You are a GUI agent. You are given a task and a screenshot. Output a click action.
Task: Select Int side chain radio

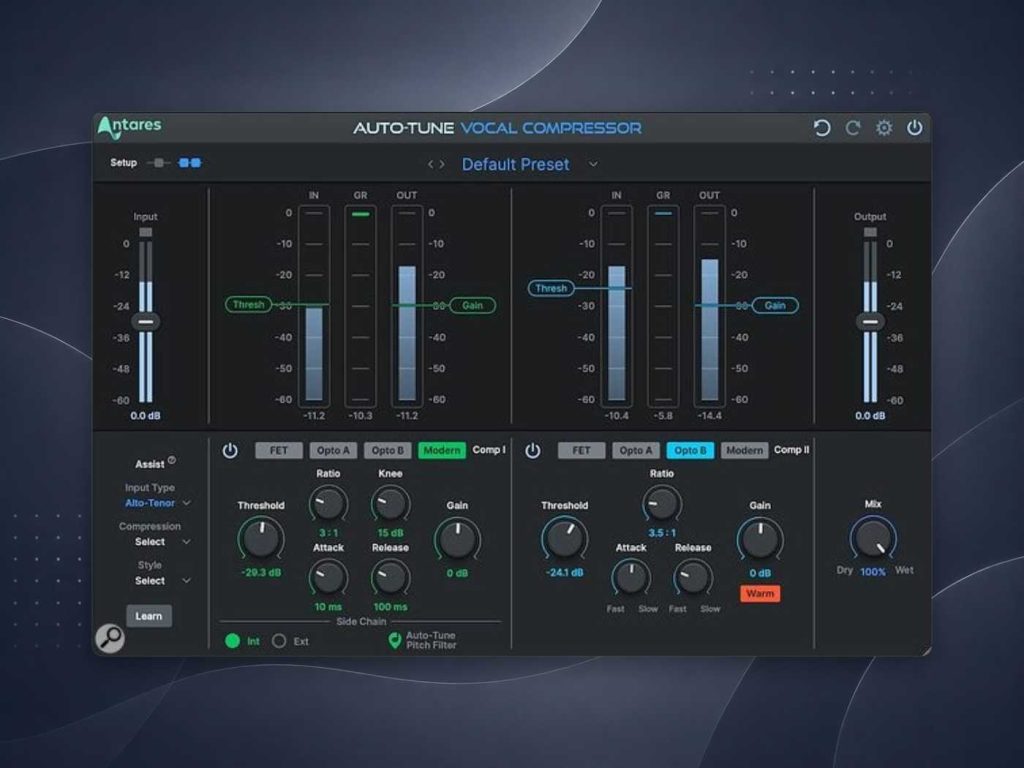pos(232,641)
